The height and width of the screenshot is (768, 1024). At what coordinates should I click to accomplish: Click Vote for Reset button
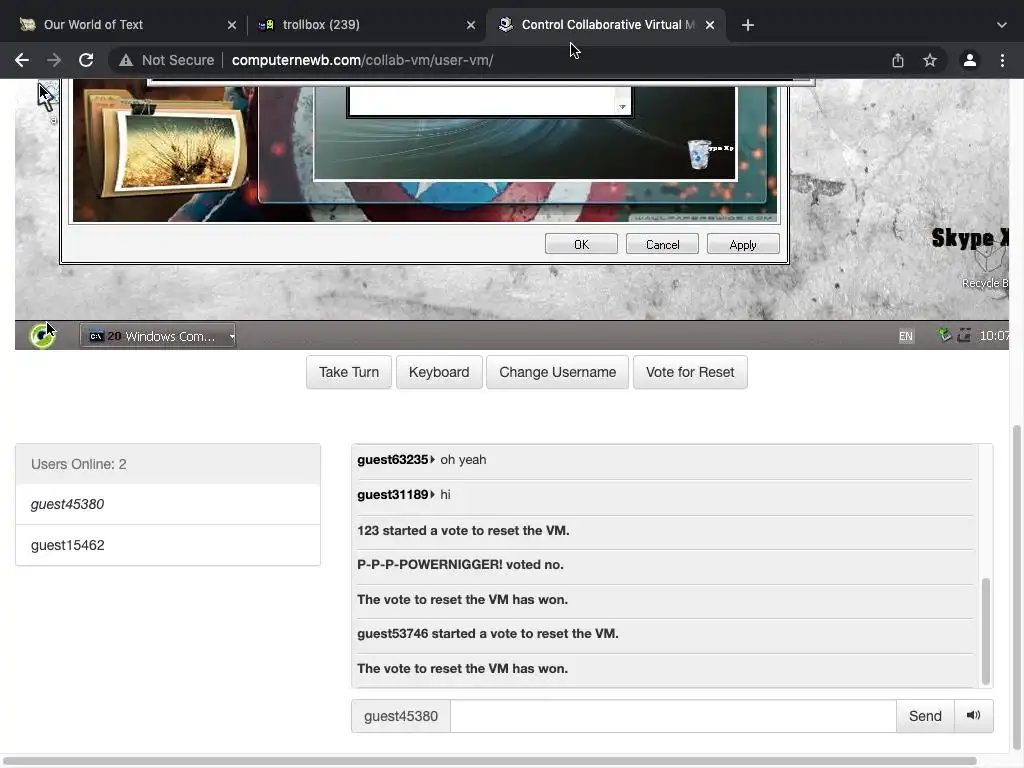(x=690, y=372)
